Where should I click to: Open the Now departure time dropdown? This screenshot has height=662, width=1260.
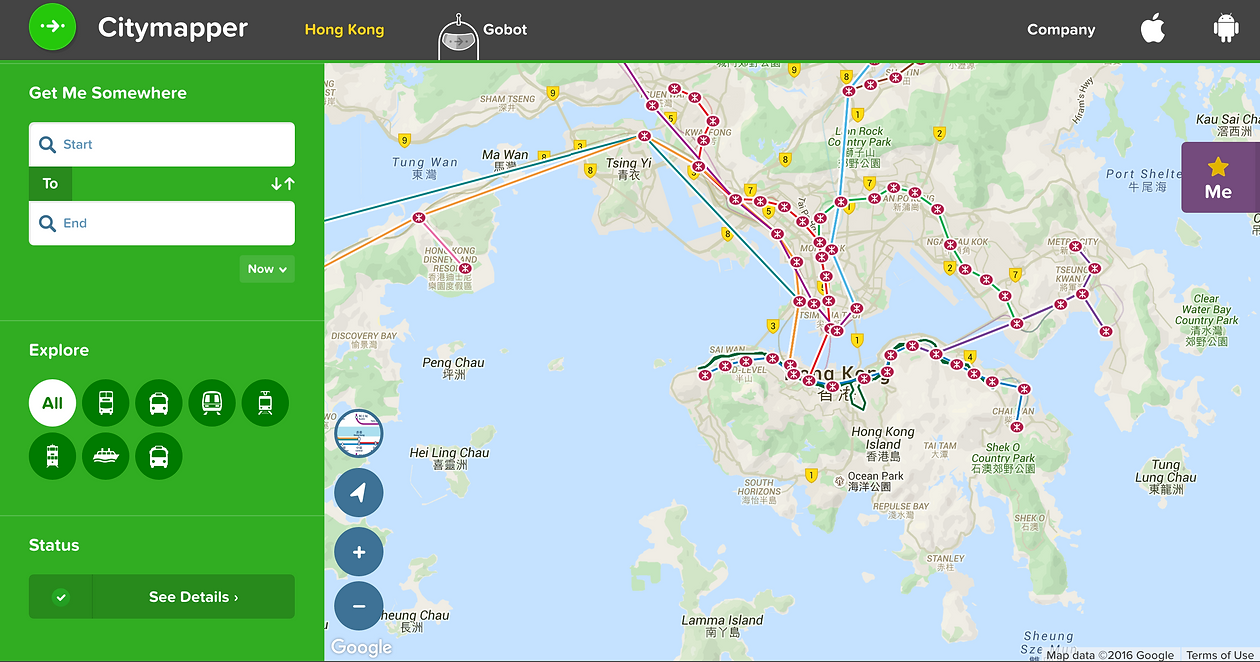pyautogui.click(x=267, y=269)
